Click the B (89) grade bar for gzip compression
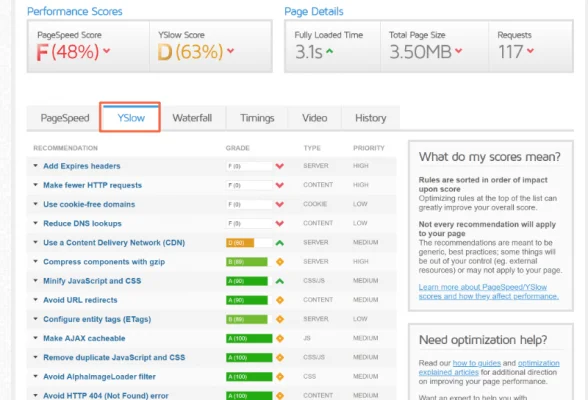Viewport: 588px width, 400px height. pyautogui.click(x=249, y=262)
